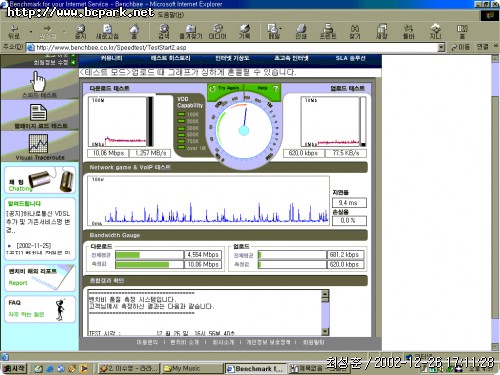Click the Refresh (새로고침) toolbar icon
The image size is (500, 375).
click(107, 32)
